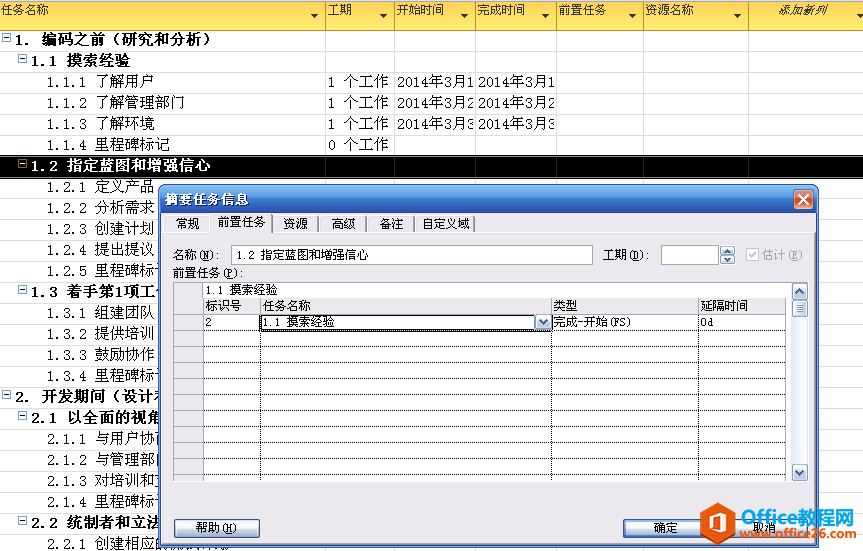Click the '0 个工作' duration of 1.1.4
This screenshot has height=551, width=863.
tap(358, 145)
